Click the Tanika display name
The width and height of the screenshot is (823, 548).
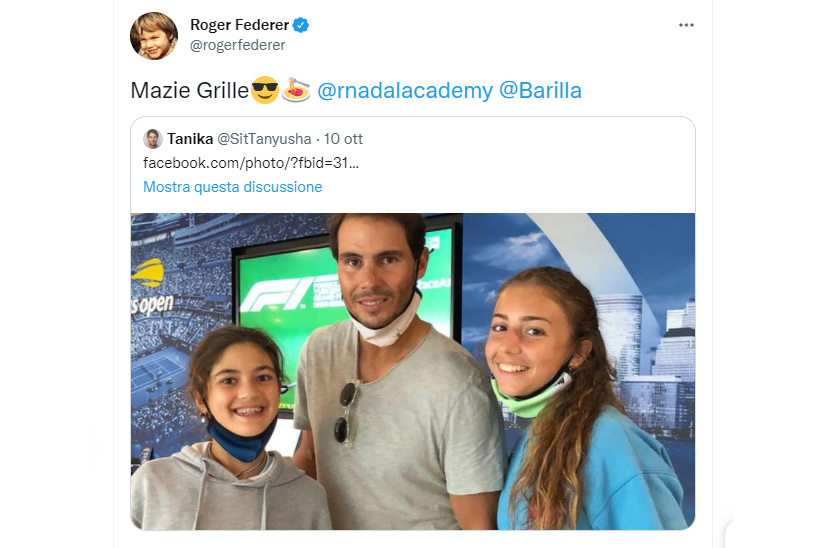[x=190, y=139]
